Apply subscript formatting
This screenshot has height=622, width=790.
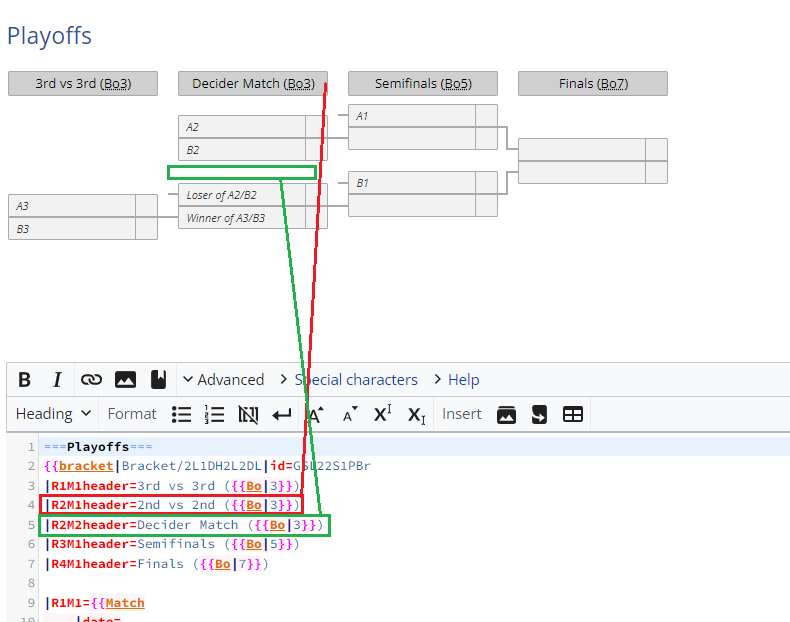416,414
